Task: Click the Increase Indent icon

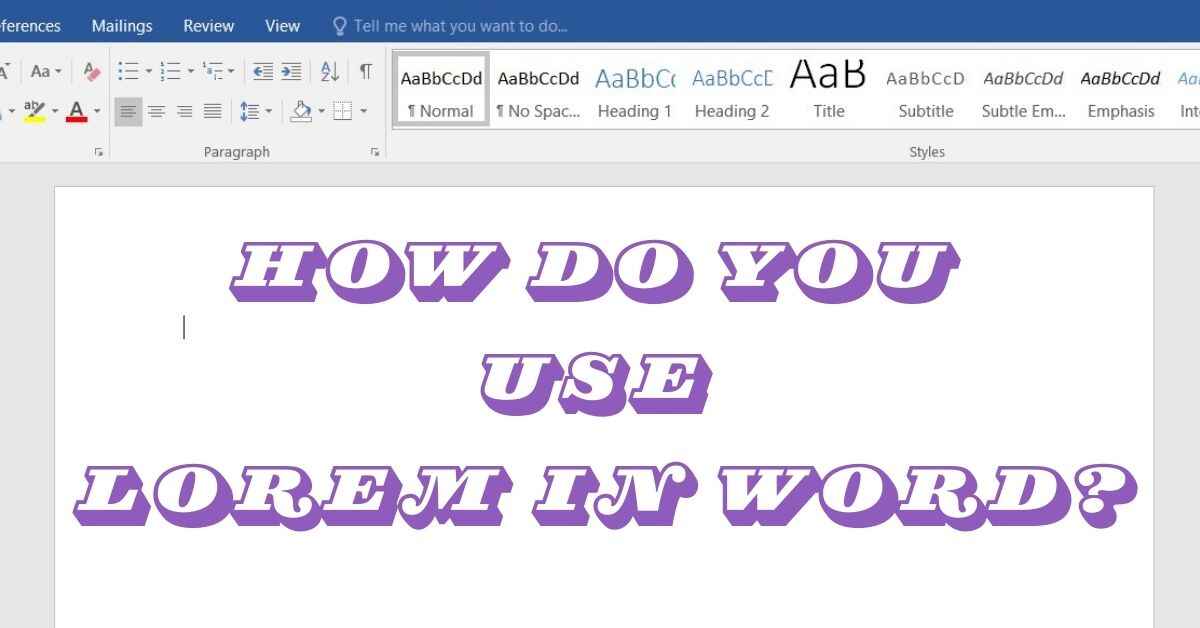Action: [291, 72]
